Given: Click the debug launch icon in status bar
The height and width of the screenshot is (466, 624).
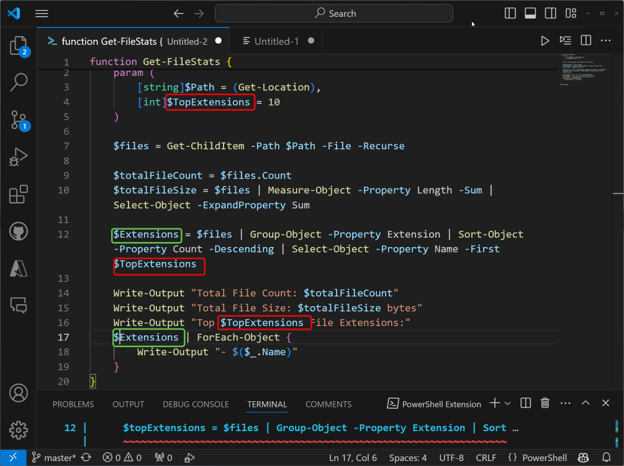Looking at the screenshot, I should pos(189,458).
